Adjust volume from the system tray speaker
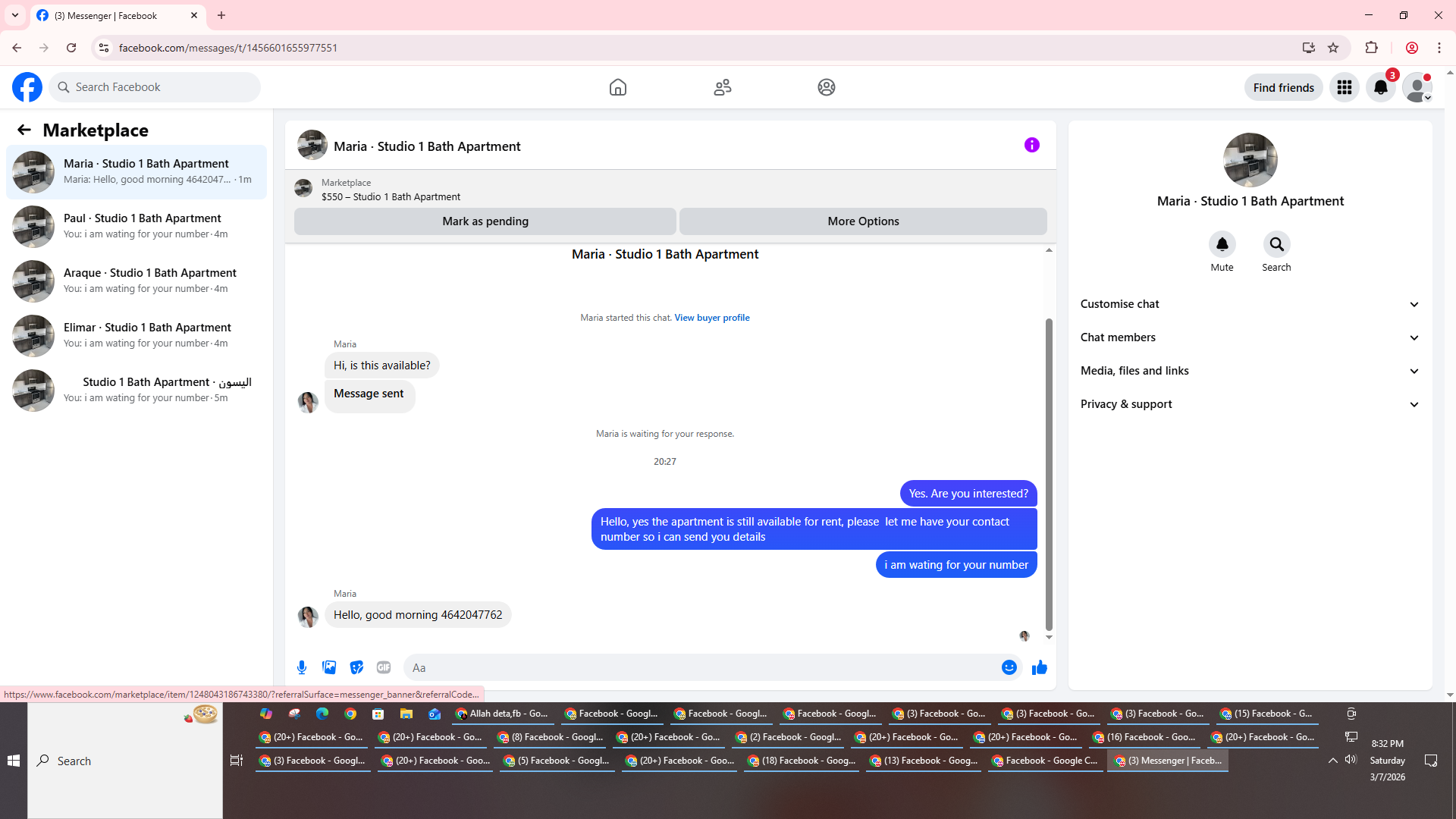 pos(1351,760)
